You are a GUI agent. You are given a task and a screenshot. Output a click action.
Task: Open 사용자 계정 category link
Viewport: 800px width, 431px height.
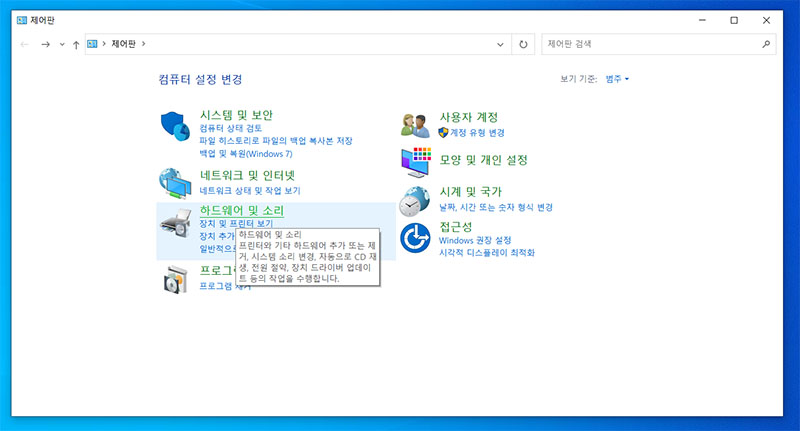(469, 117)
